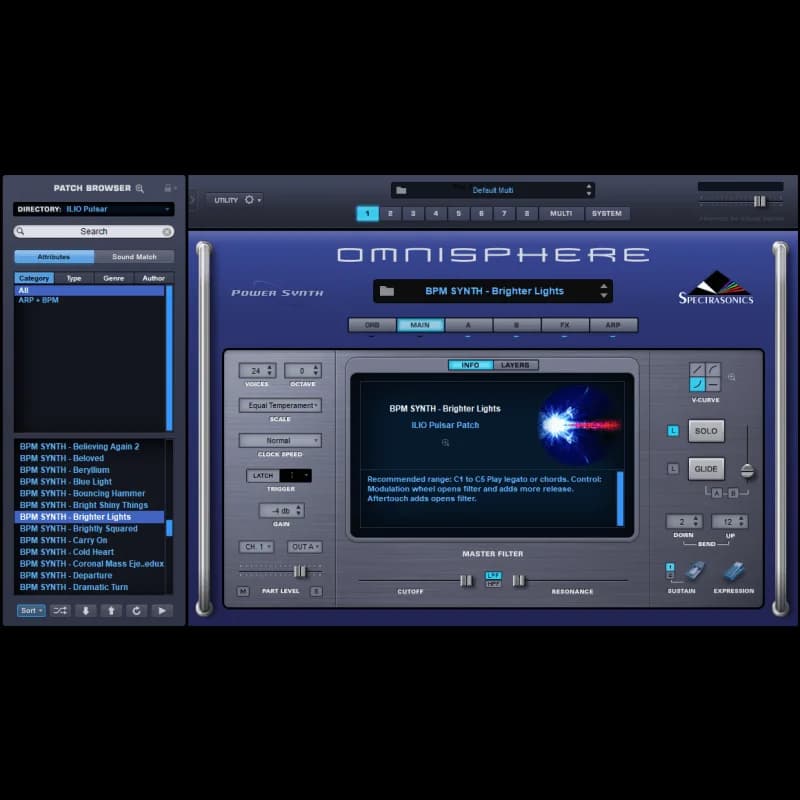Viewport: 800px width, 800px height.
Task: Click the shuffle icon below the patch list
Action: (58, 611)
